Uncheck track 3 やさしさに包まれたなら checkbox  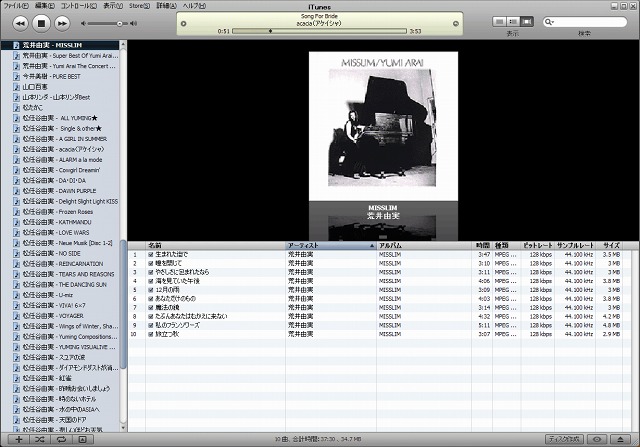pyautogui.click(x=151, y=272)
